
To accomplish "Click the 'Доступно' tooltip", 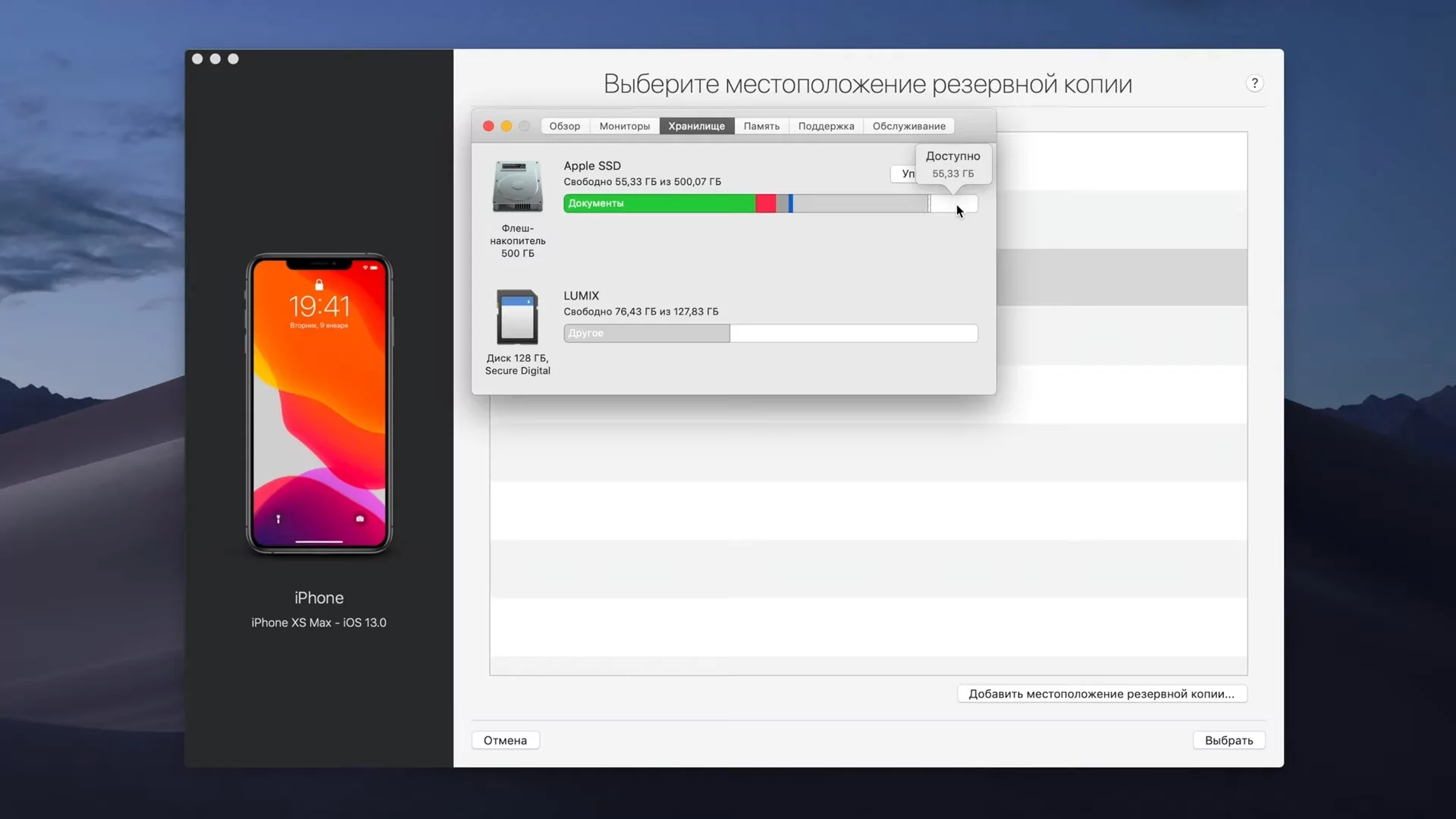I will tap(953, 164).
